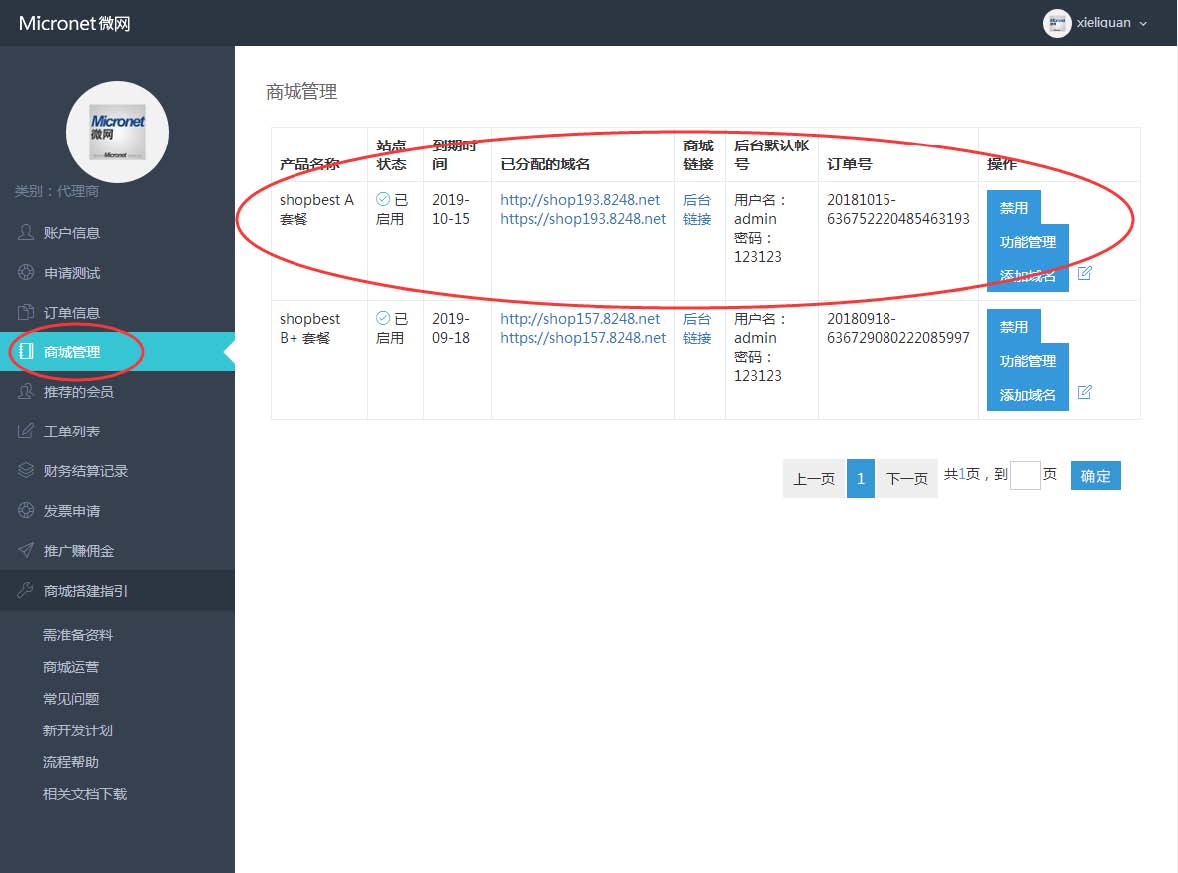Open the xieliquan account dropdown arrow
The height and width of the screenshot is (873, 1178).
[x=1143, y=23]
